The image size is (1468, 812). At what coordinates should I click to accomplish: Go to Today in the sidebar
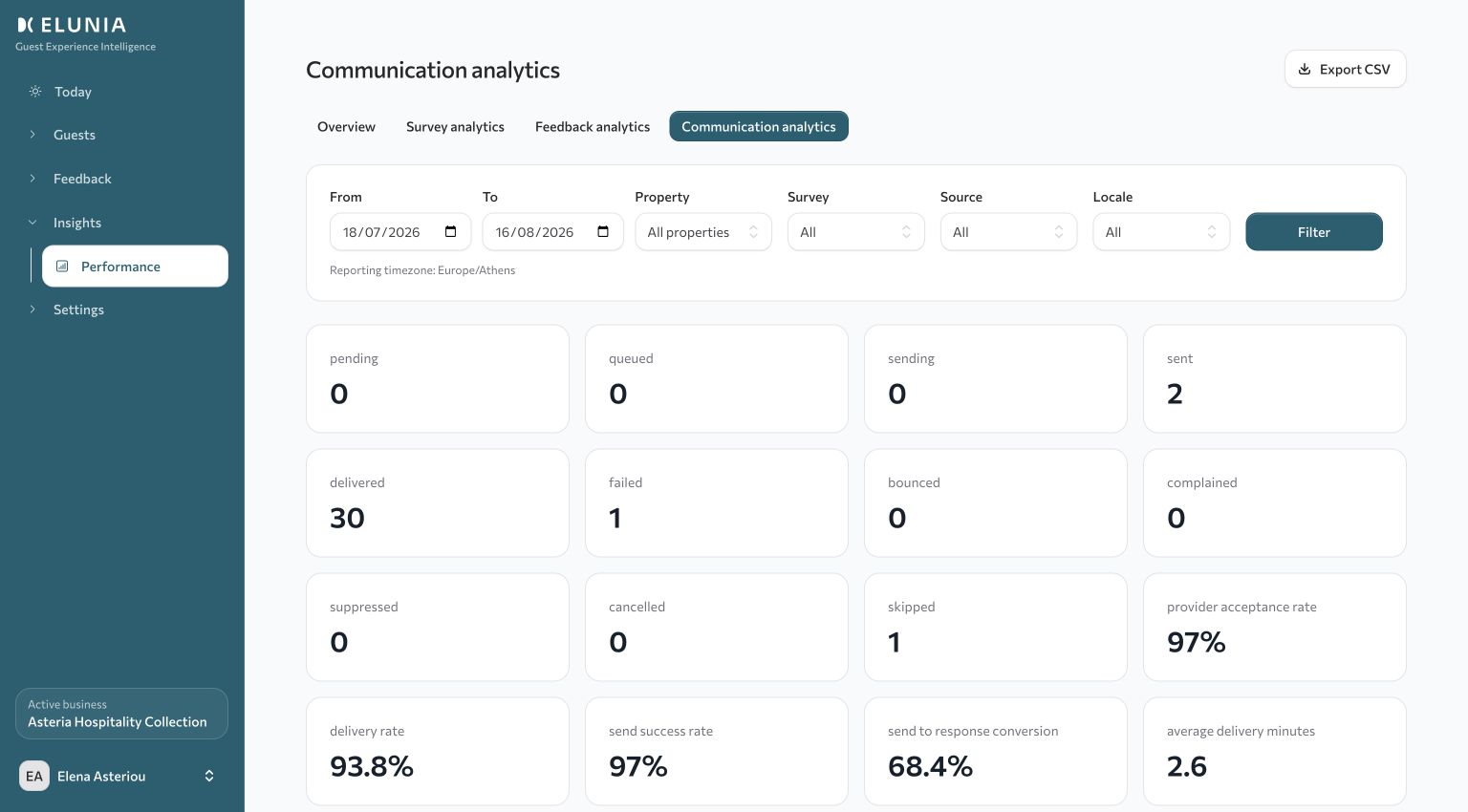[122, 92]
